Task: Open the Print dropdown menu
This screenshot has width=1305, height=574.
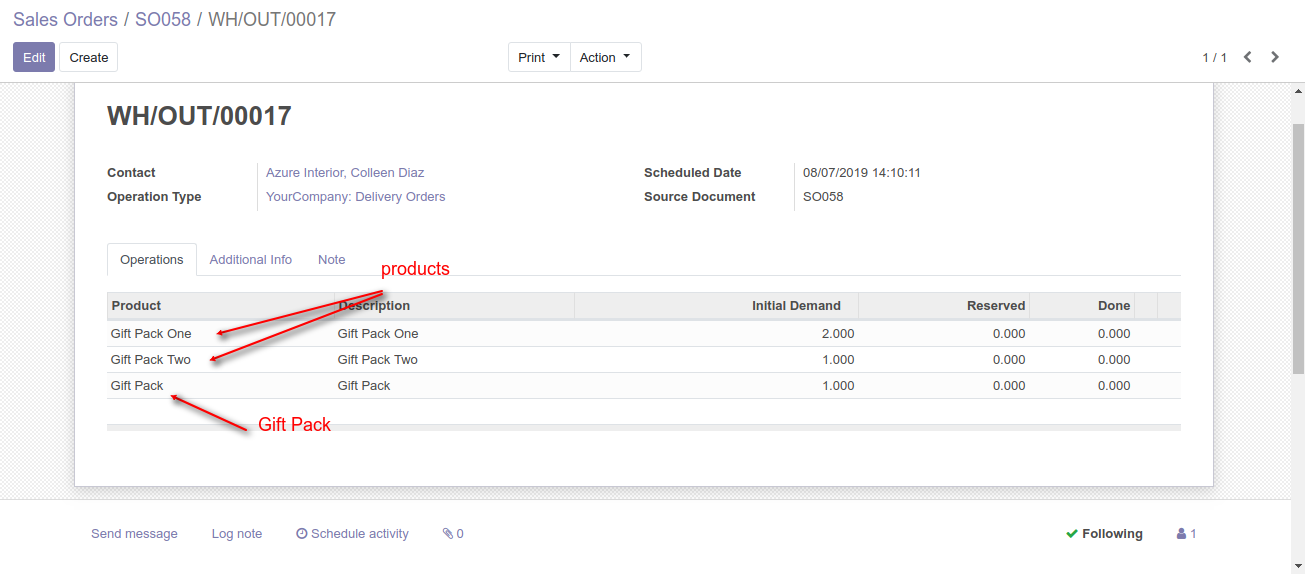Action: (x=539, y=57)
